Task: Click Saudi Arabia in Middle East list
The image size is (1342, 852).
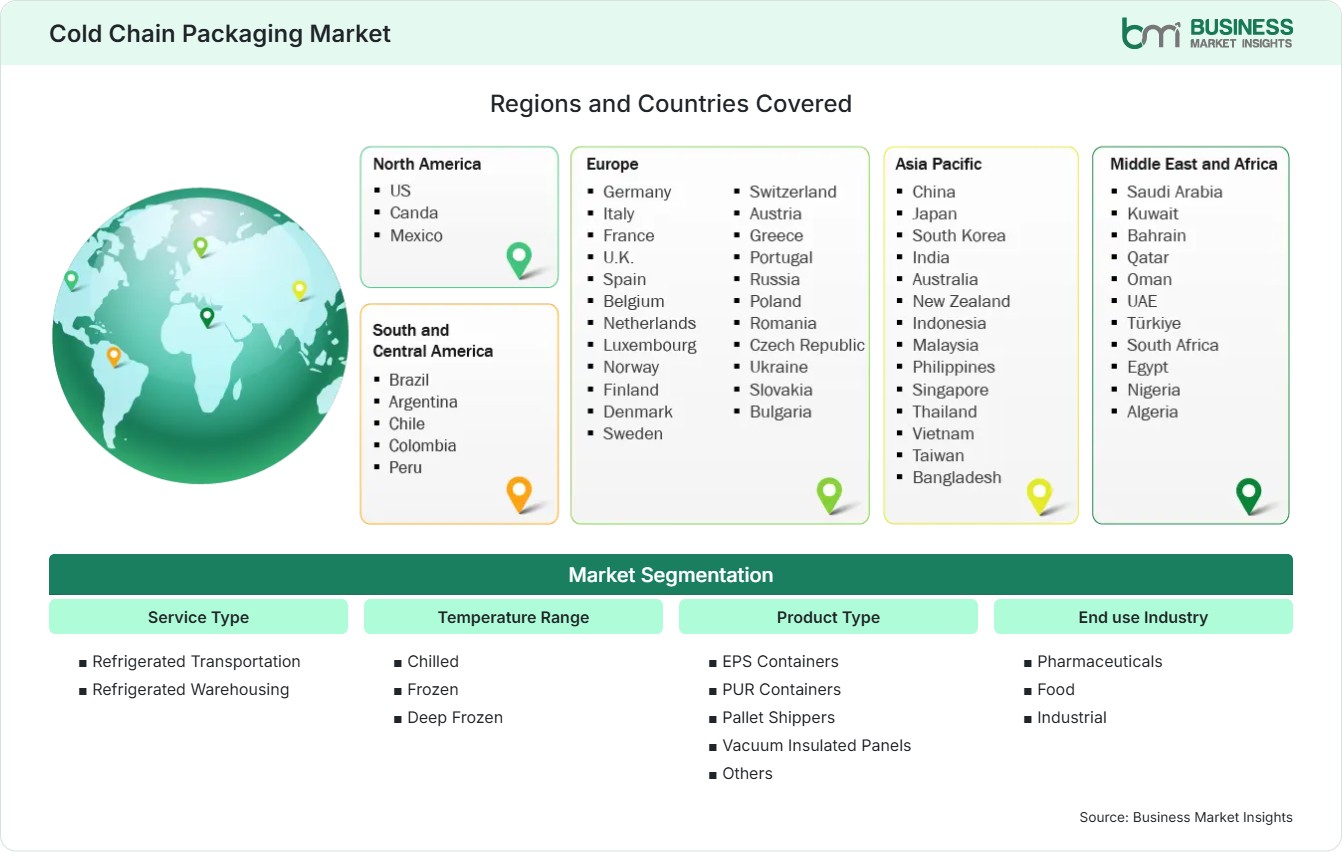Action: pos(1175,191)
